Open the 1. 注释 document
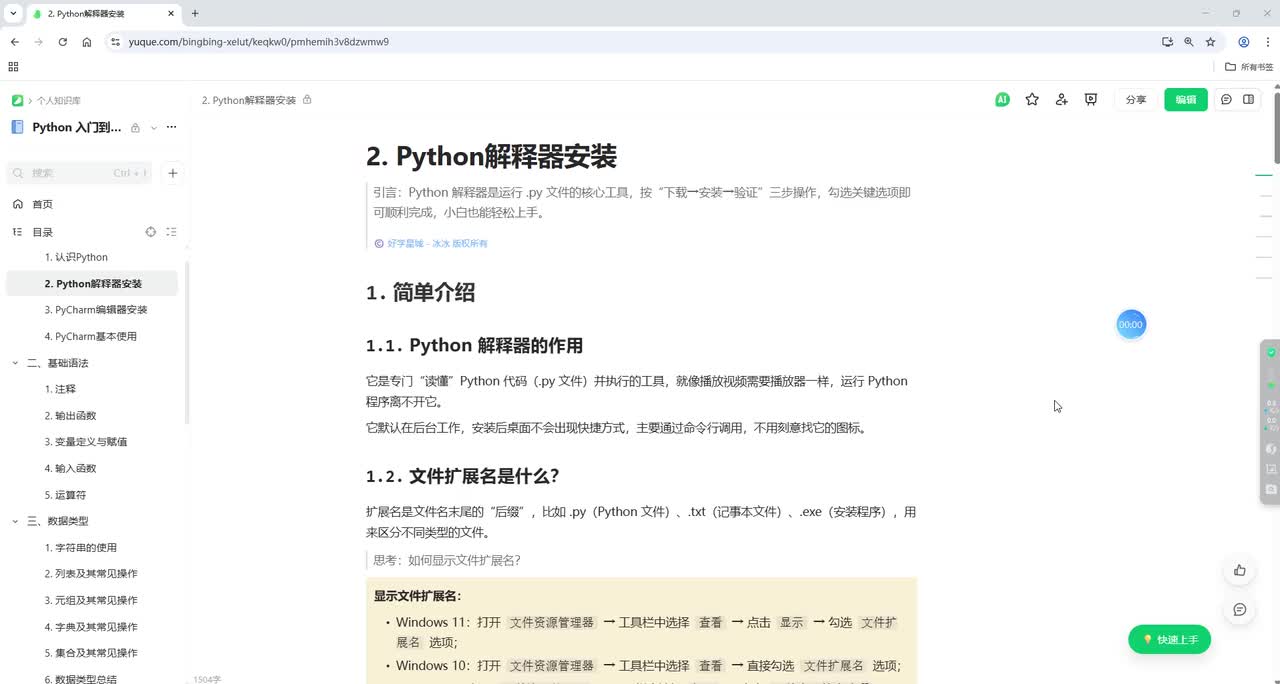 [60, 389]
